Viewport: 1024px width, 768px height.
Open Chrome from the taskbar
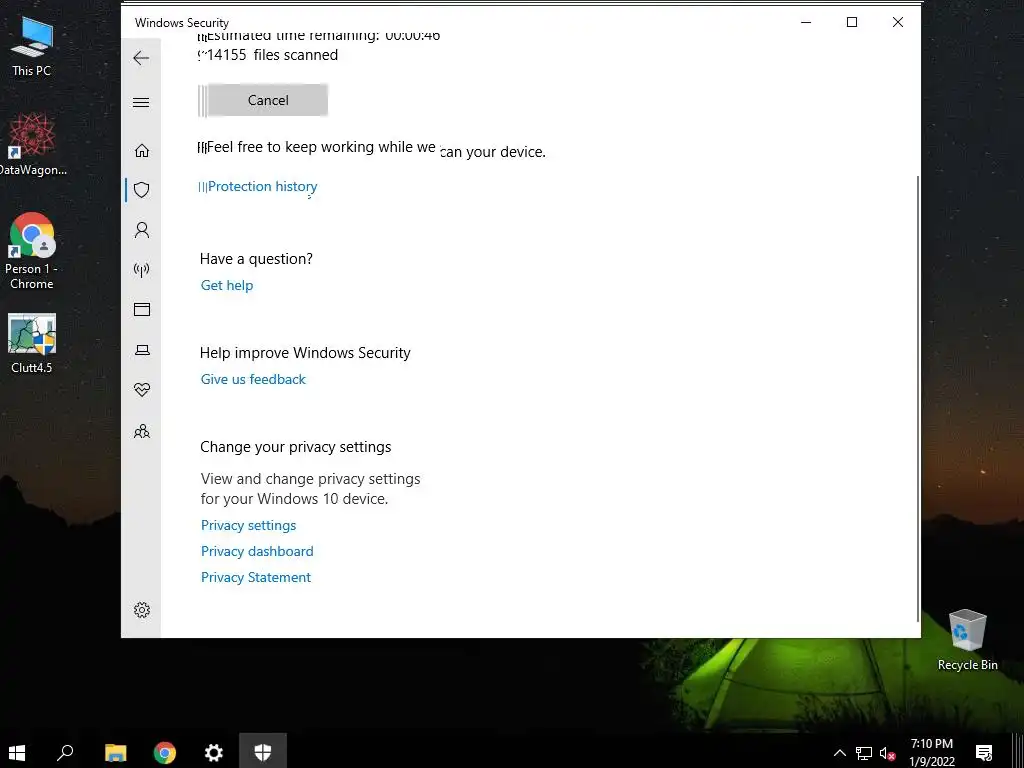click(165, 752)
